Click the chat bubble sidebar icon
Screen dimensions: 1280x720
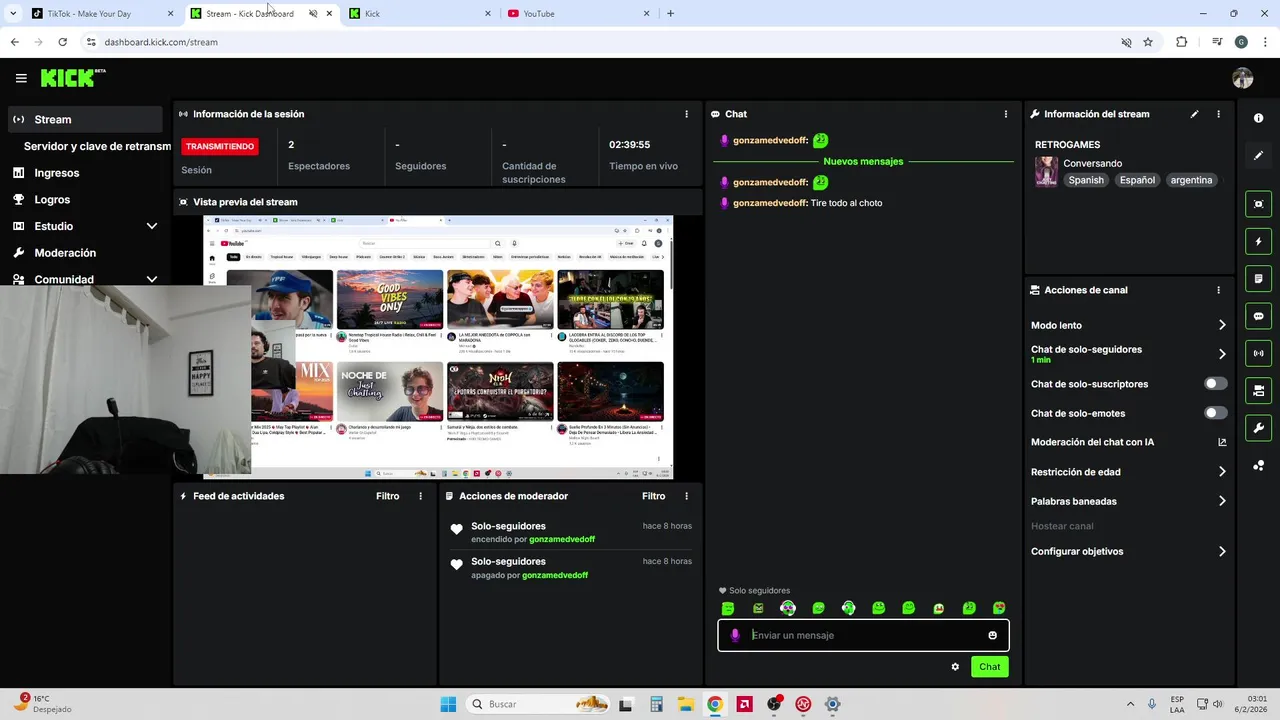tap(1258, 316)
